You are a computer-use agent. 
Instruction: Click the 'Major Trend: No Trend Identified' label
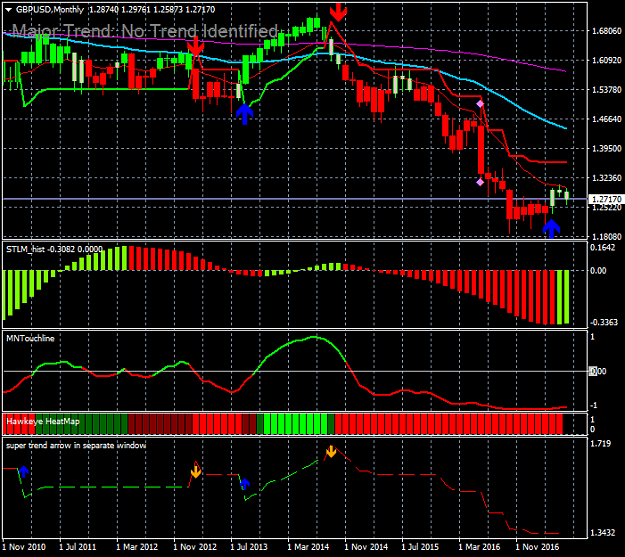(x=145, y=31)
